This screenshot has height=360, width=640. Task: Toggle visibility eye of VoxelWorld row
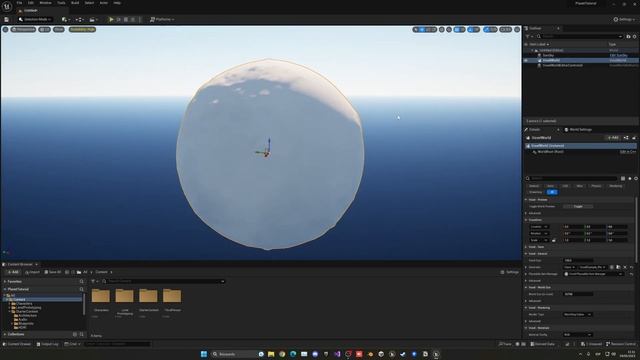tap(526, 60)
